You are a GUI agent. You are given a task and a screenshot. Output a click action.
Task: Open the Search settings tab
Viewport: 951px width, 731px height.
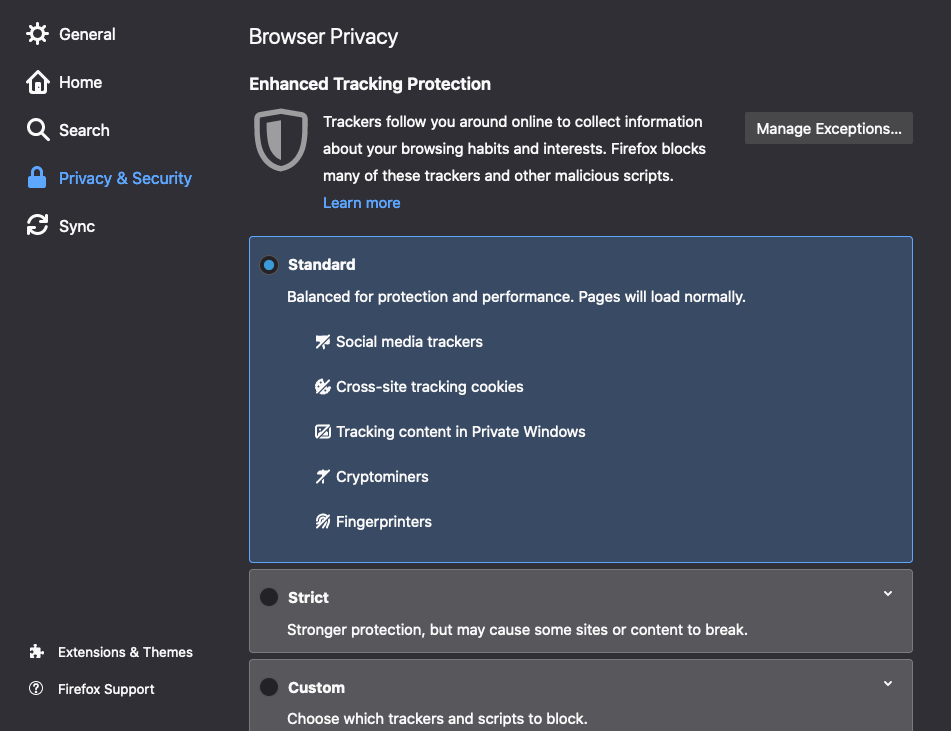(x=84, y=130)
